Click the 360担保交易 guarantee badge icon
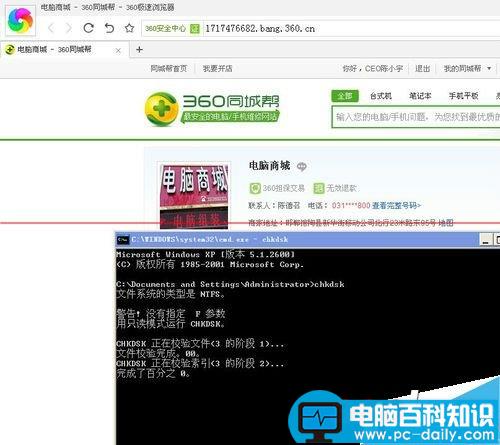500x445 pixels. click(x=255, y=188)
